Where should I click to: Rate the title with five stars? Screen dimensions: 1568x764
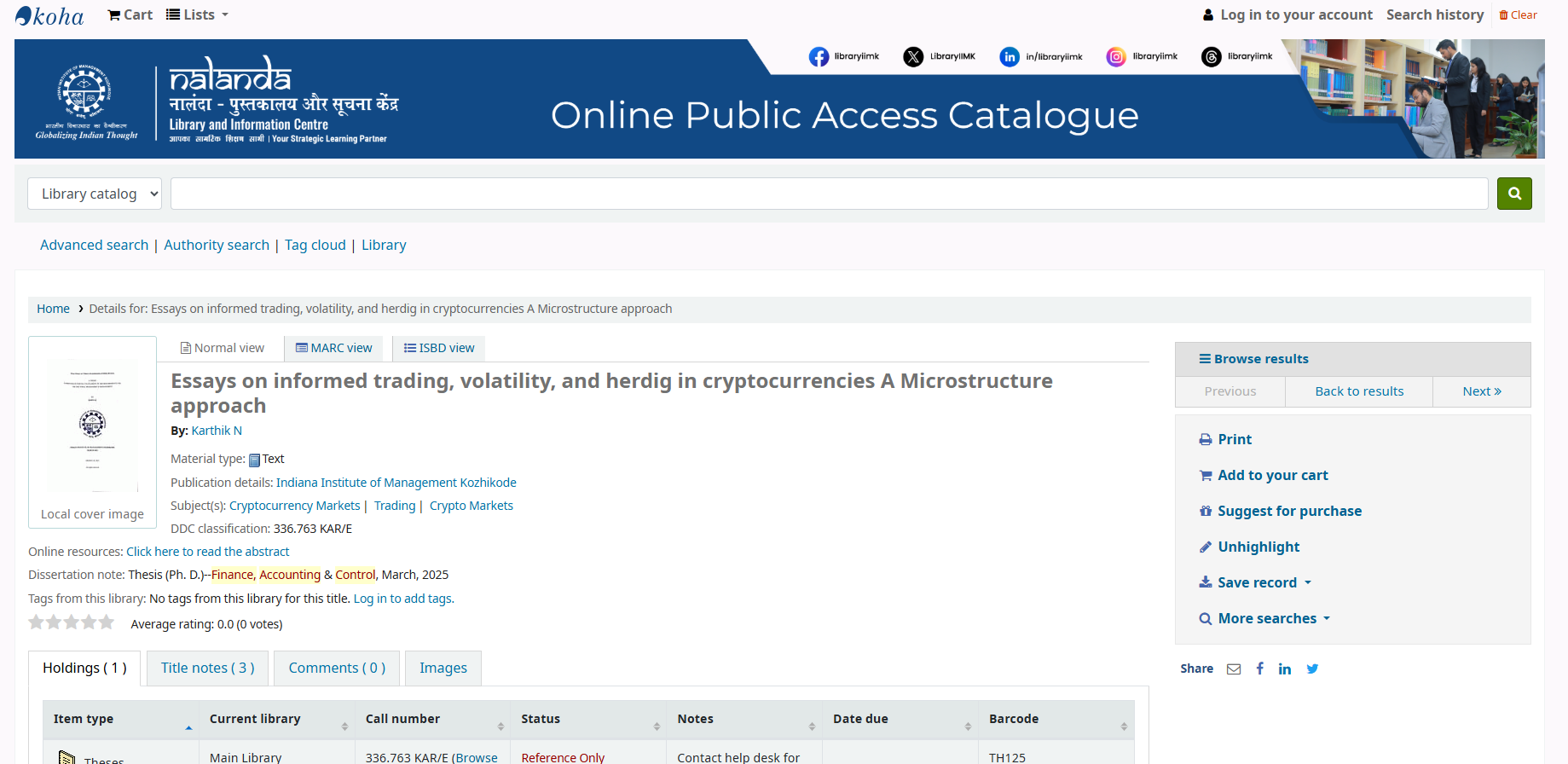click(106, 622)
